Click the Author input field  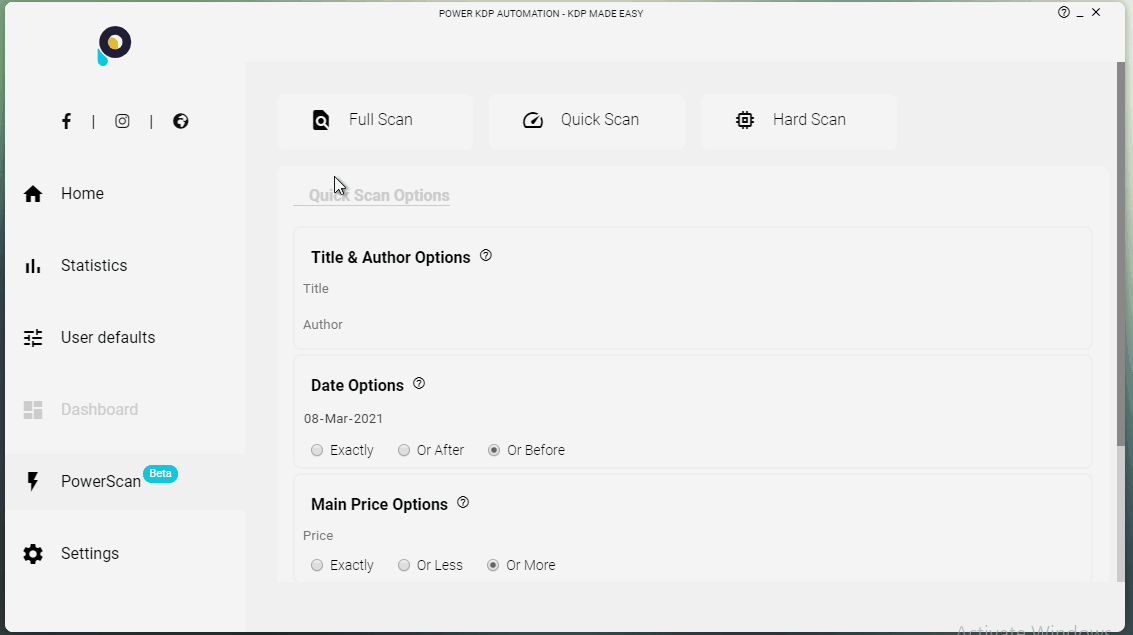tap(692, 325)
